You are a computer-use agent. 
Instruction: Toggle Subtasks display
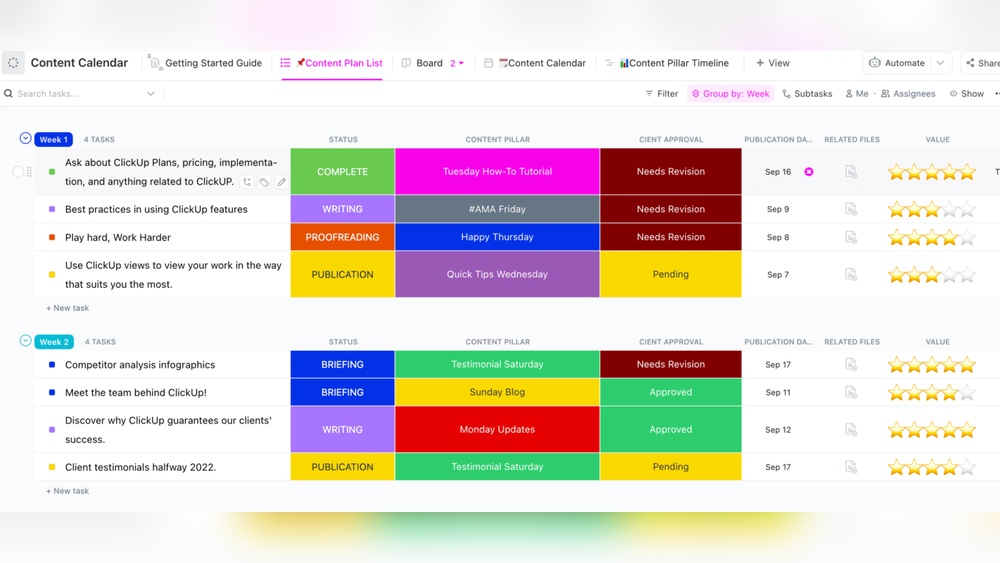(807, 94)
